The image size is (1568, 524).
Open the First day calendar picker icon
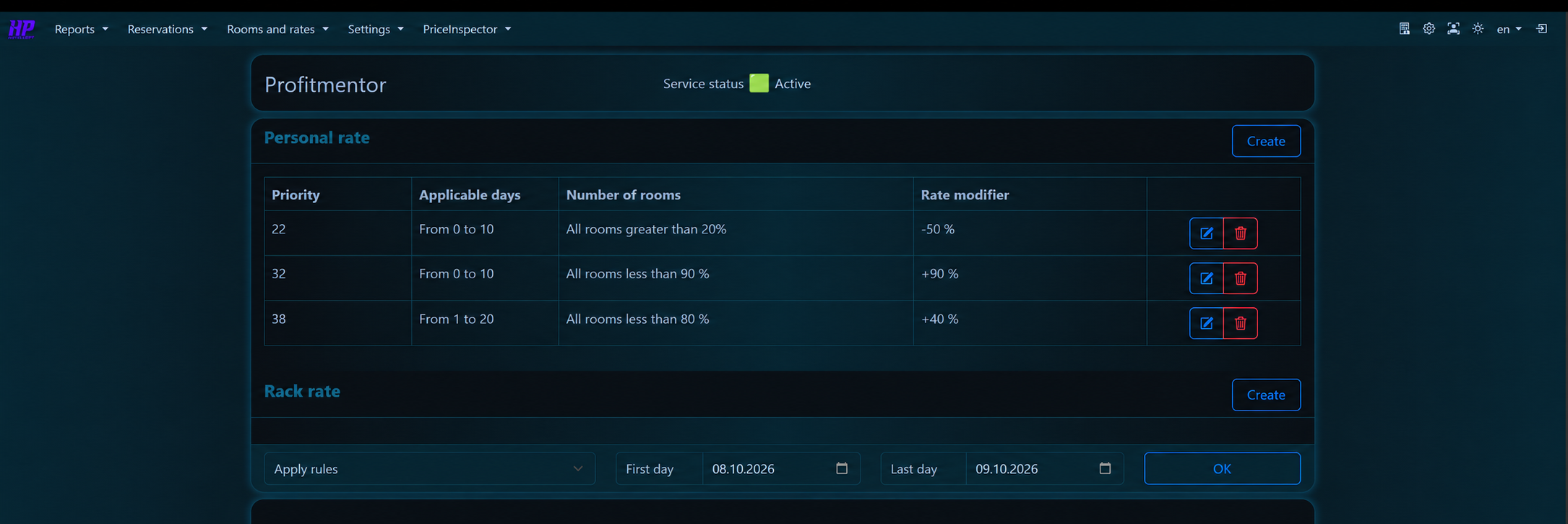pos(842,468)
